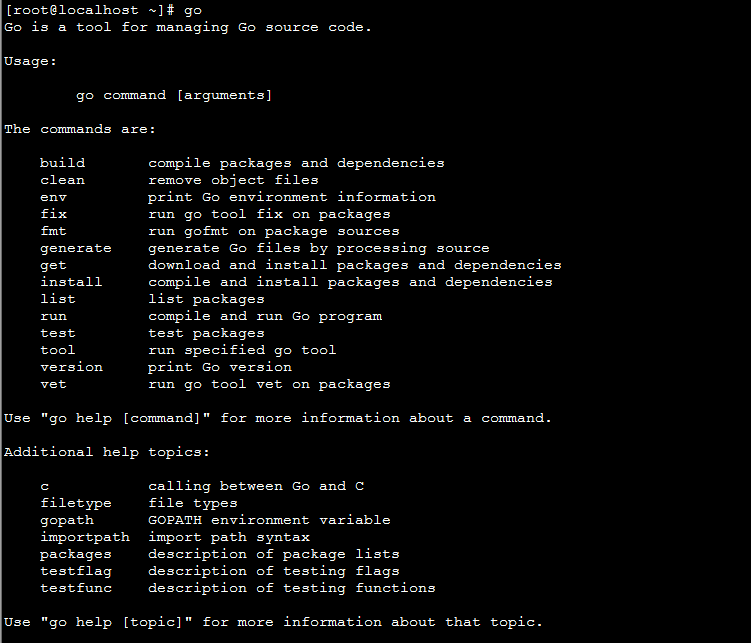Click the 'gopath' help topic
This screenshot has width=751, height=643.
pyautogui.click(x=67, y=520)
